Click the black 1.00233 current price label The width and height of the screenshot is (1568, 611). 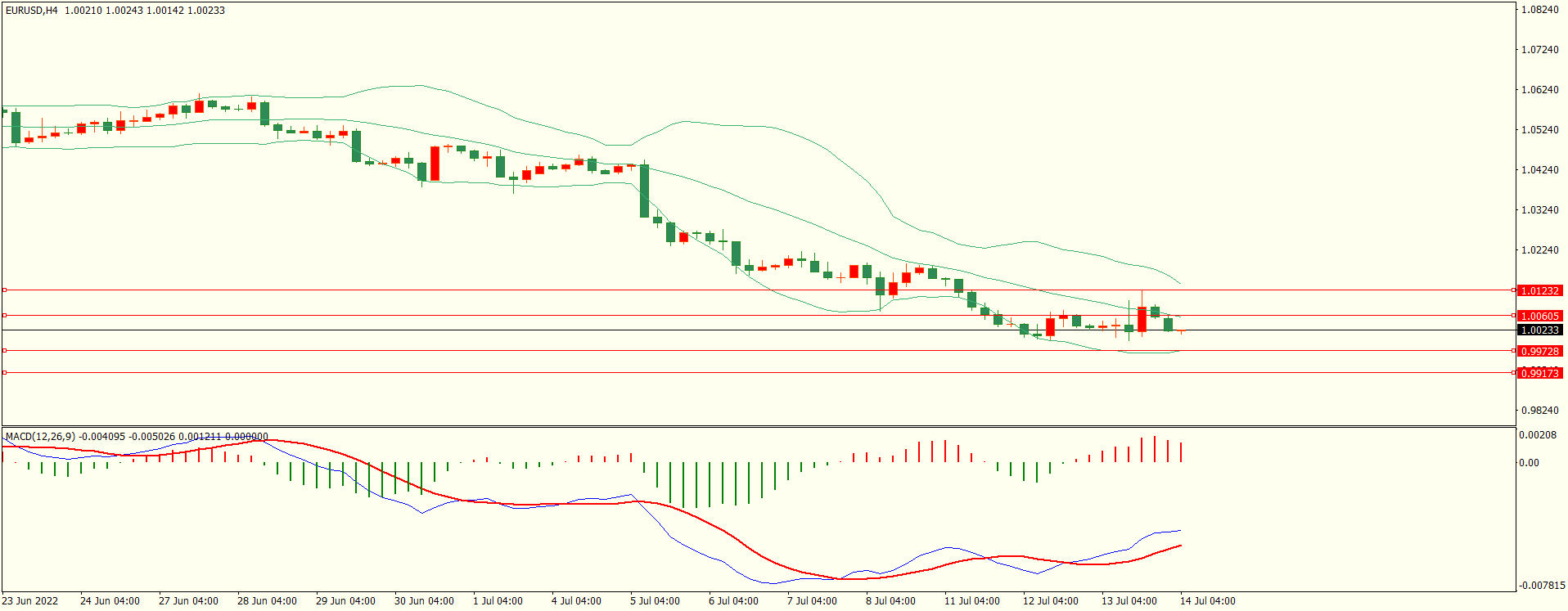(x=1539, y=330)
